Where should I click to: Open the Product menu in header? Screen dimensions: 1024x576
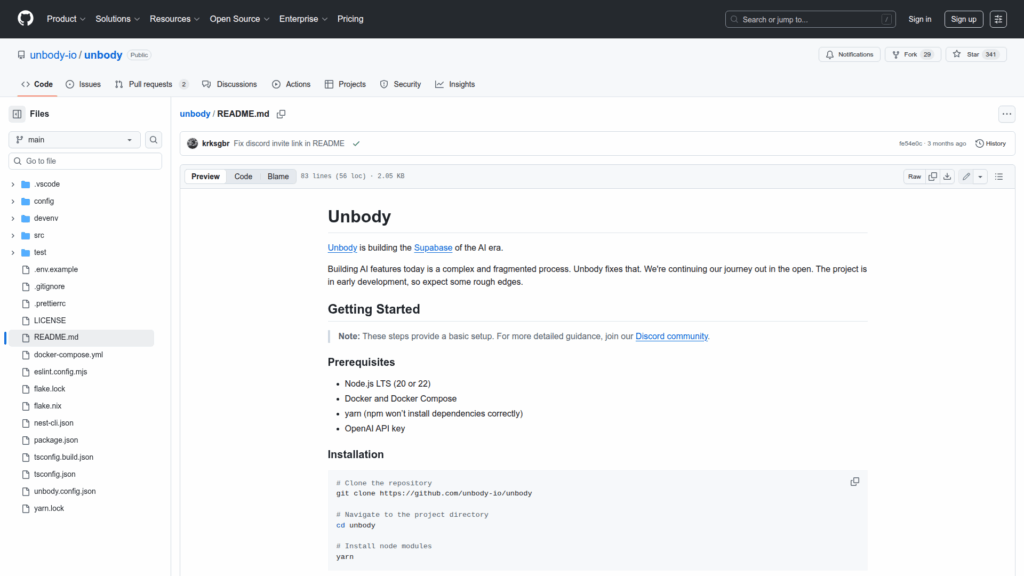point(65,19)
